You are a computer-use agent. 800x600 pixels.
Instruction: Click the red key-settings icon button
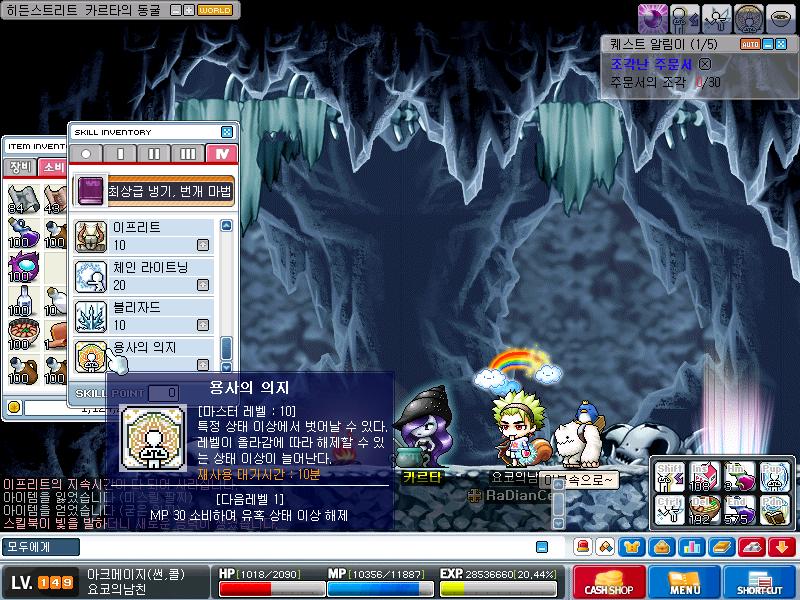click(752, 547)
